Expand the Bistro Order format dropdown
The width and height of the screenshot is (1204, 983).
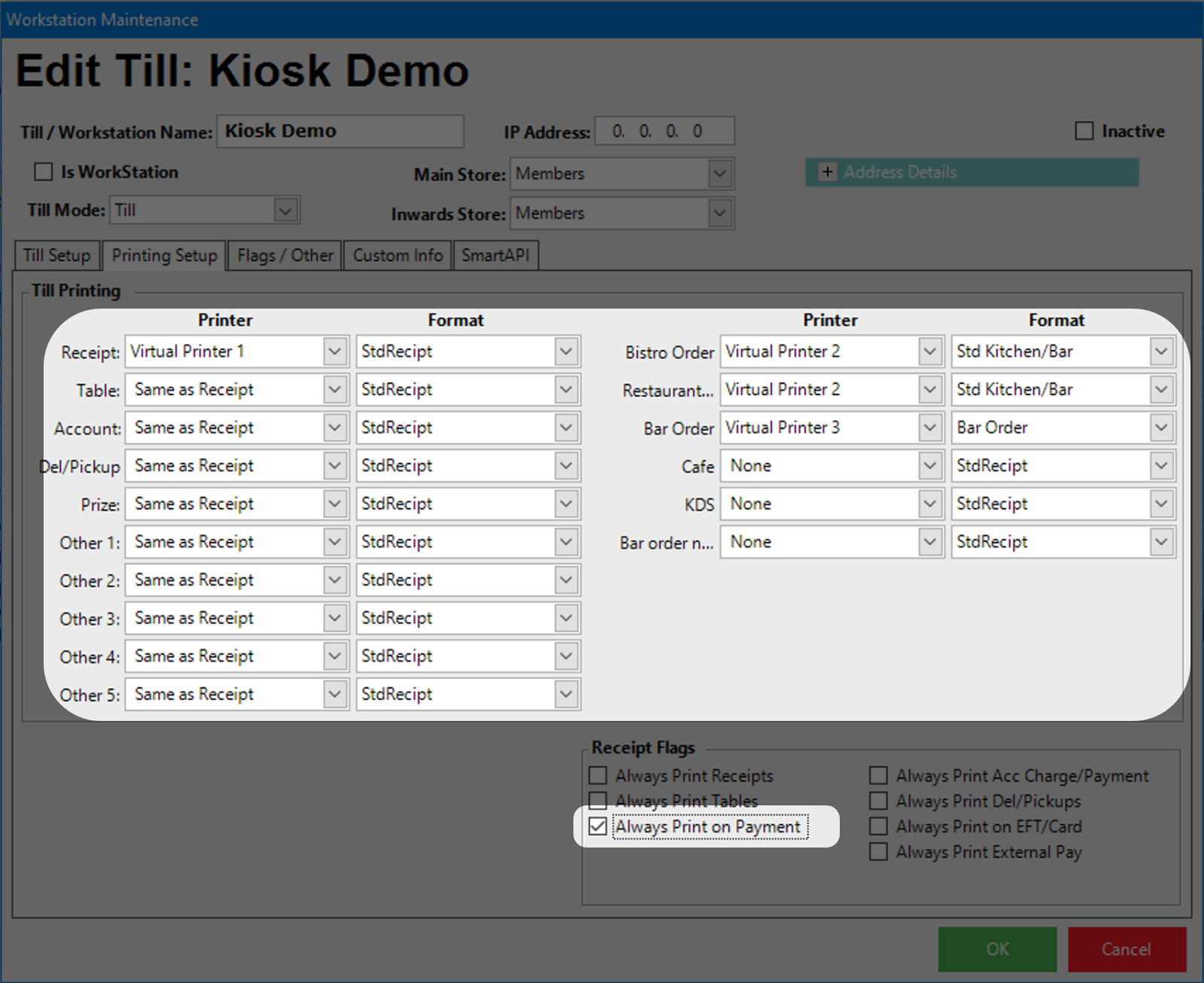pos(1161,352)
